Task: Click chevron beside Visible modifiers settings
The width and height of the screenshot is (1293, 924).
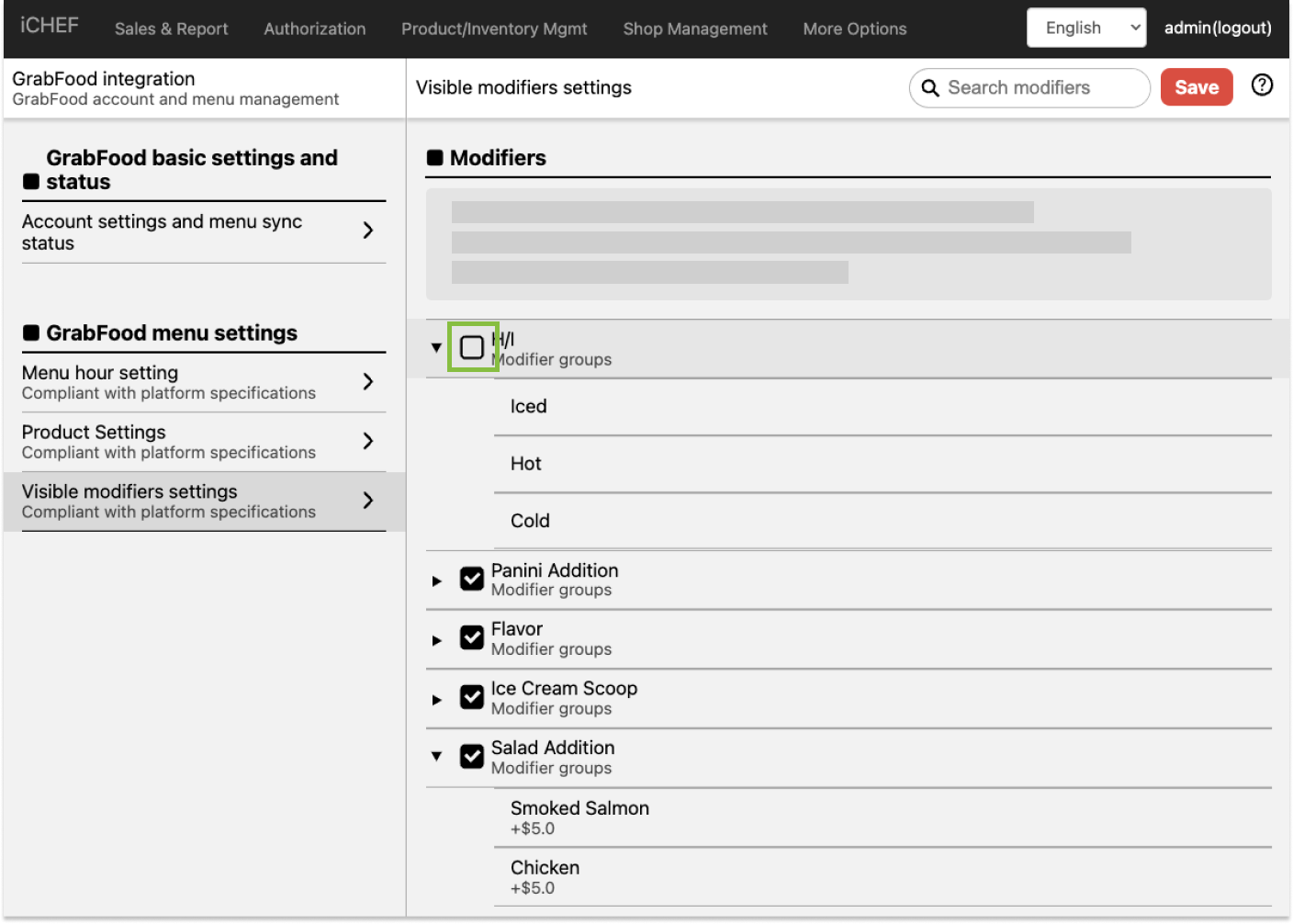Action: coord(367,501)
